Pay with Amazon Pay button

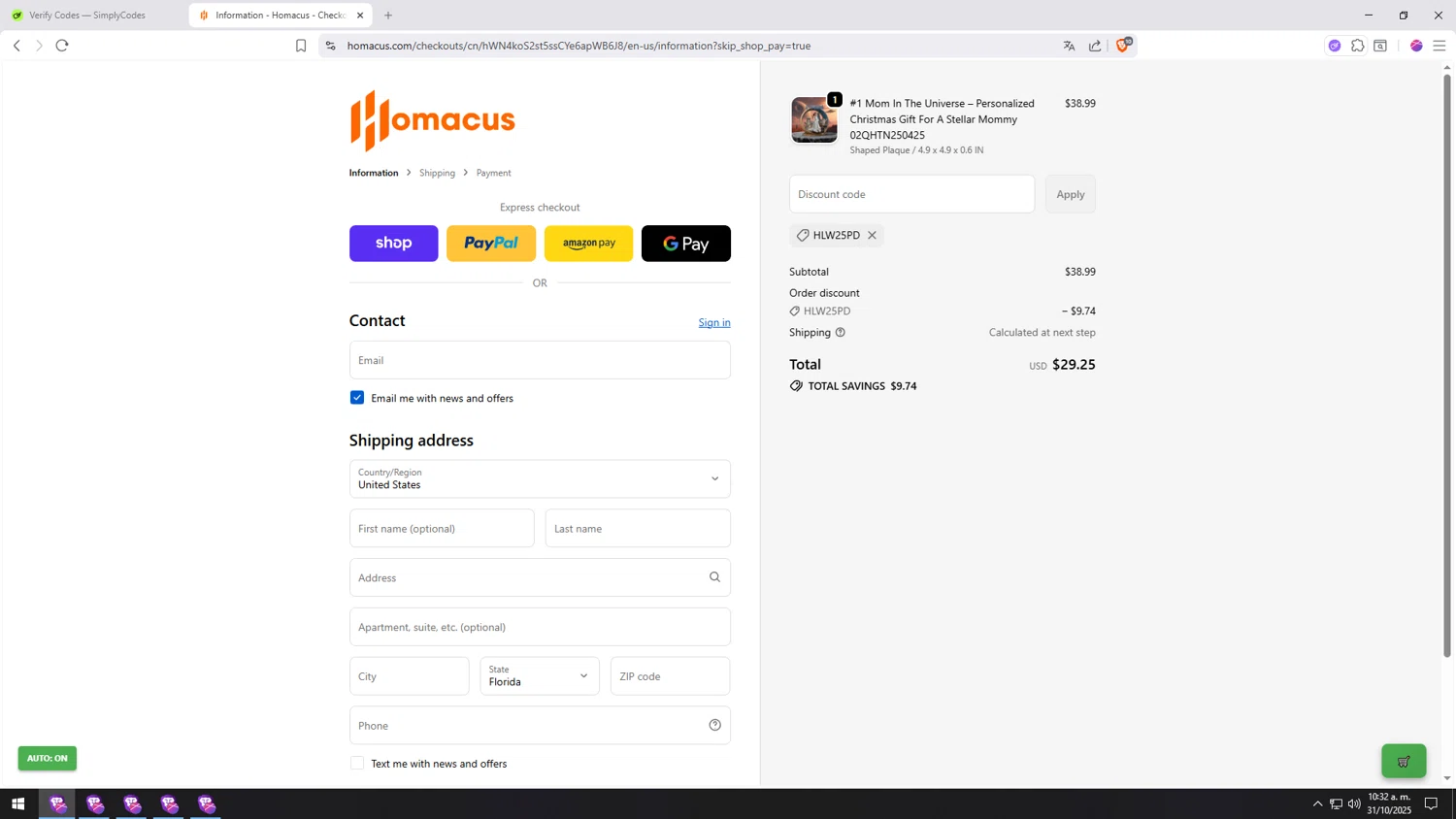(588, 244)
